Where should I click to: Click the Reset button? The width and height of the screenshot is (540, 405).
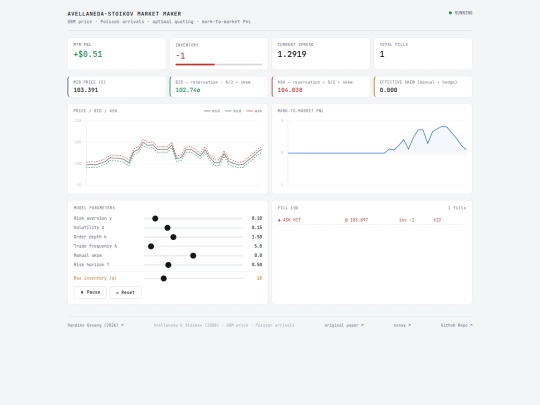point(125,292)
